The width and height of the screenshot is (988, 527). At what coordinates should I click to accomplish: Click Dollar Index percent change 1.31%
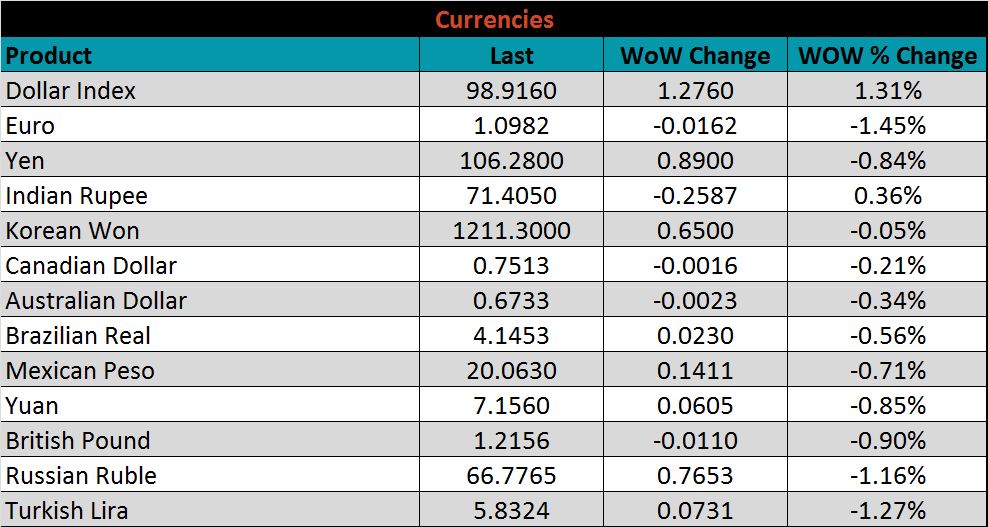pyautogui.click(x=887, y=91)
